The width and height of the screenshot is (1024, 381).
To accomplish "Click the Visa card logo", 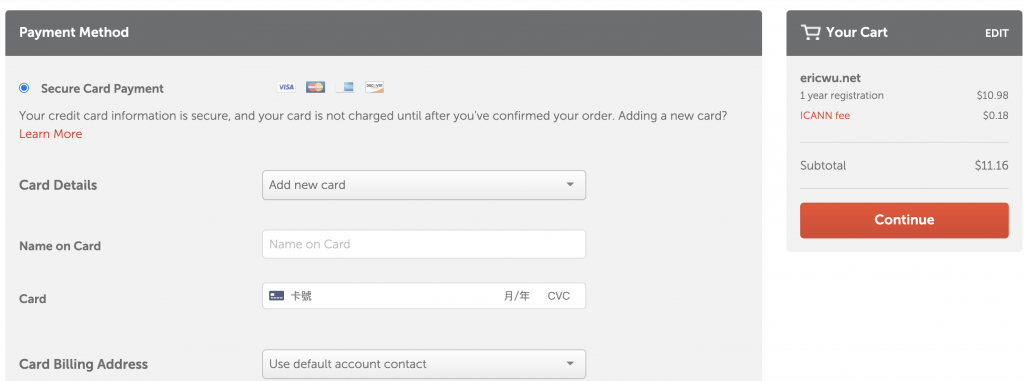I will pyautogui.click(x=286, y=87).
